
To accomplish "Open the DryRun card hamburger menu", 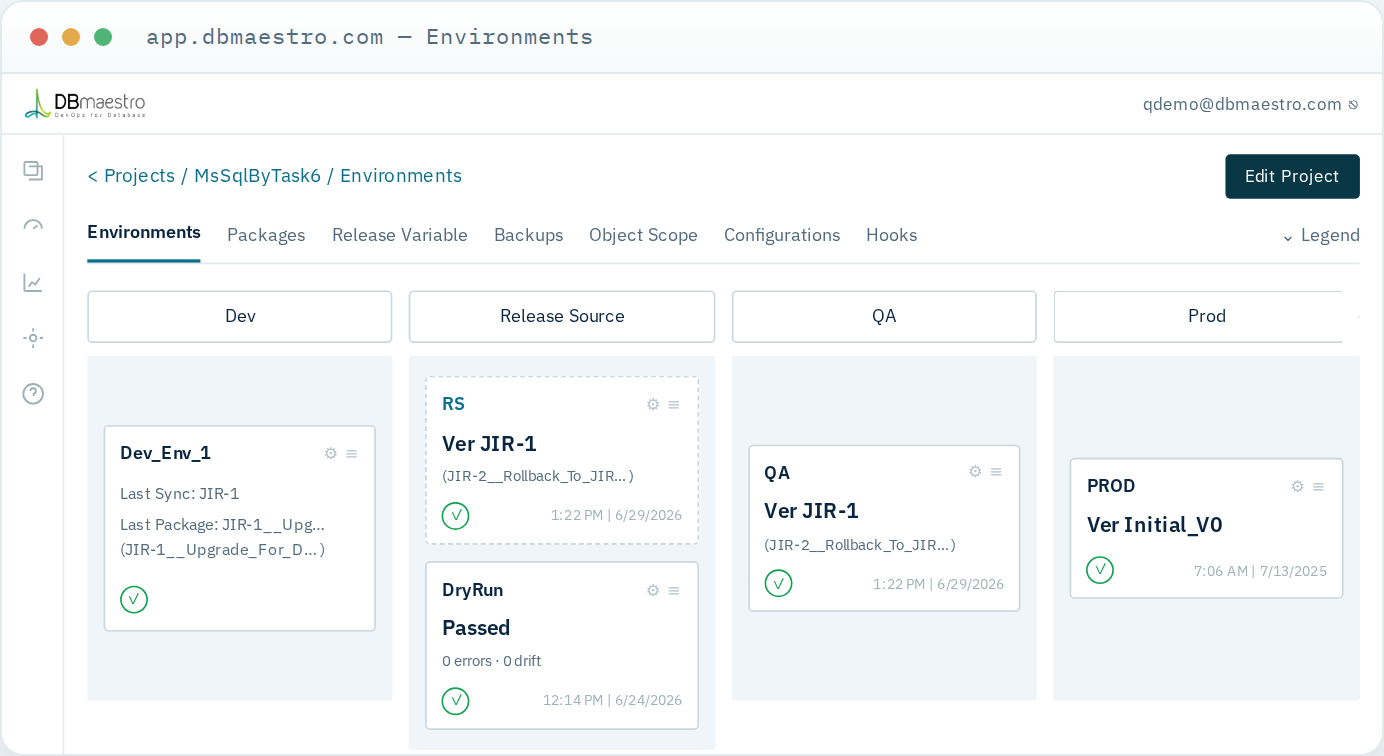I will pos(674,590).
